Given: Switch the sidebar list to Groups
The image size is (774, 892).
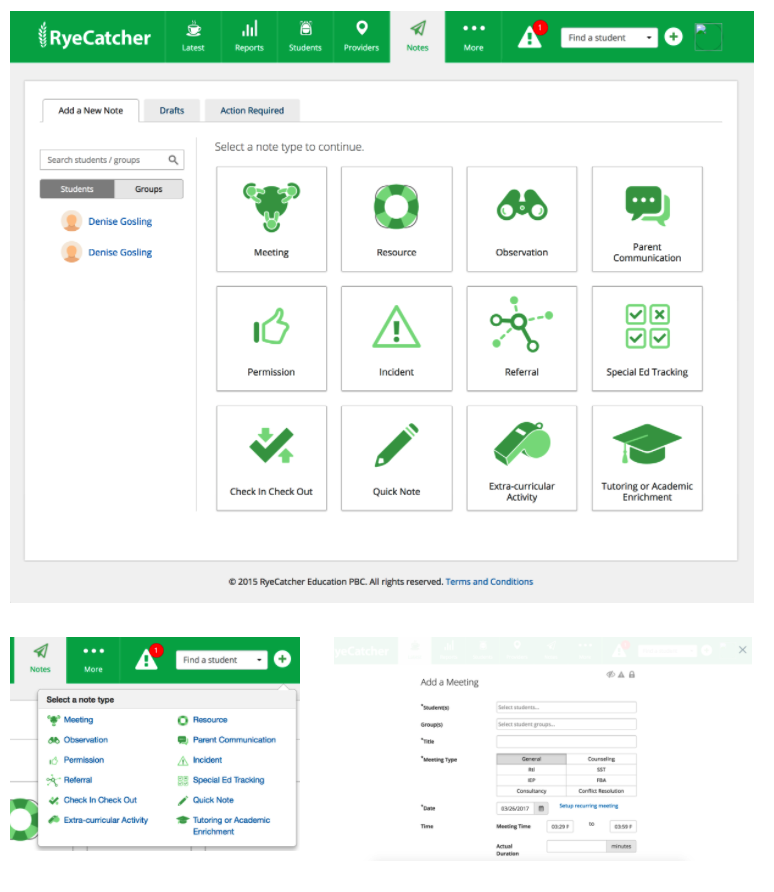Looking at the screenshot, I should tap(148, 189).
